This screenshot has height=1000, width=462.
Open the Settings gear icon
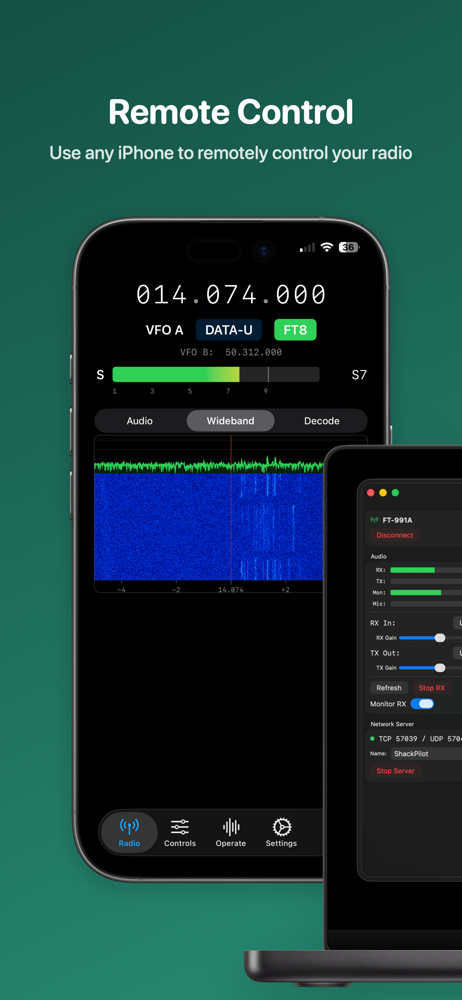(x=281, y=827)
